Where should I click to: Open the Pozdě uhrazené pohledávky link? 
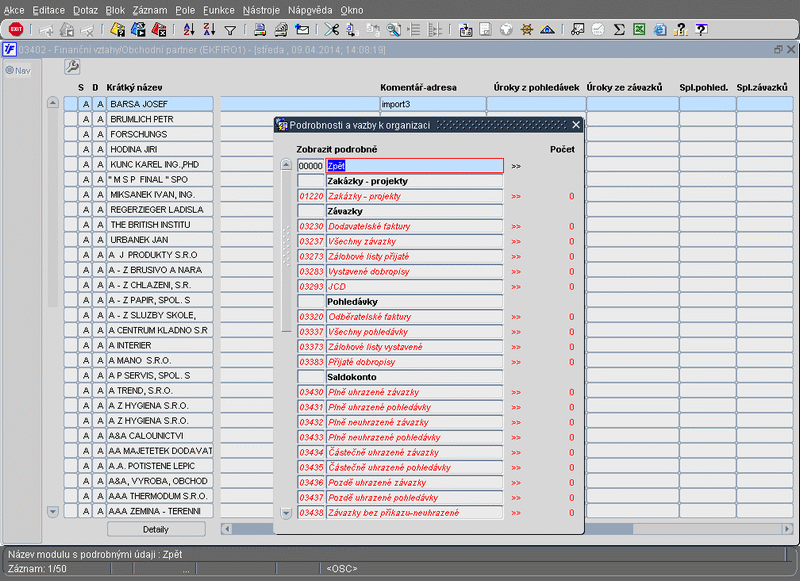[x=414, y=497]
